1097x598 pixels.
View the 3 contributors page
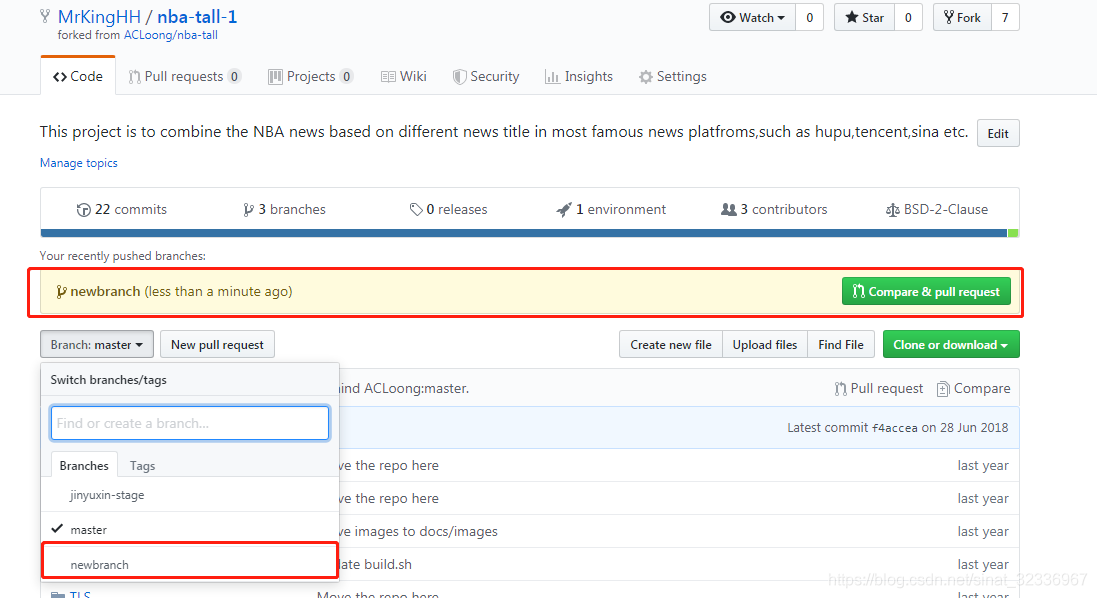(774, 209)
